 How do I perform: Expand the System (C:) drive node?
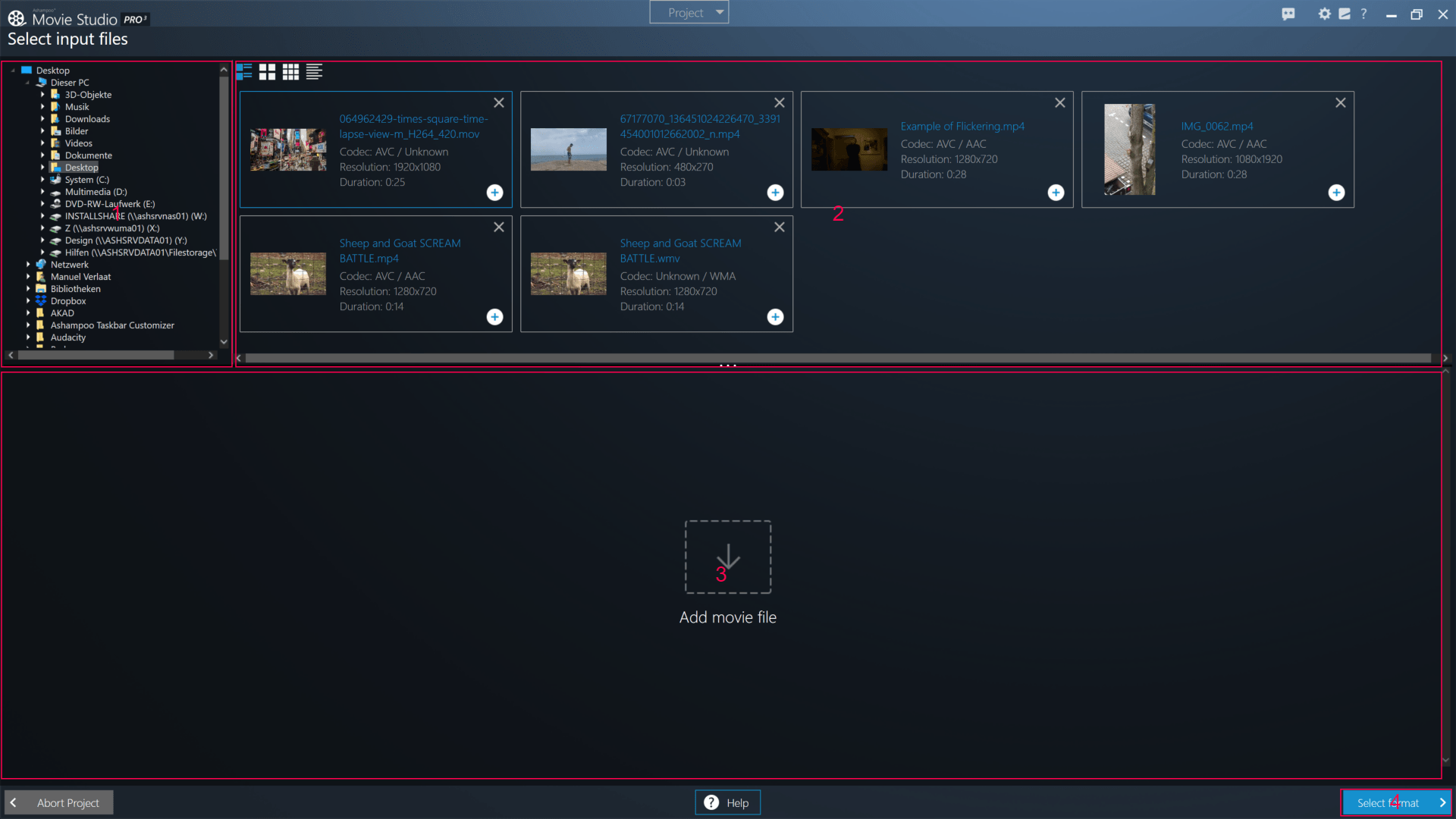[x=42, y=180]
